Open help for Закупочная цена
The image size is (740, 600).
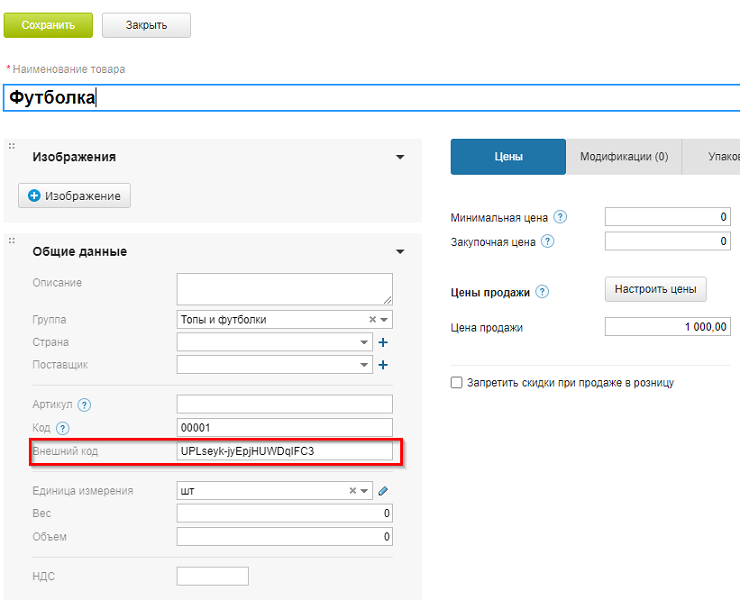coord(547,241)
